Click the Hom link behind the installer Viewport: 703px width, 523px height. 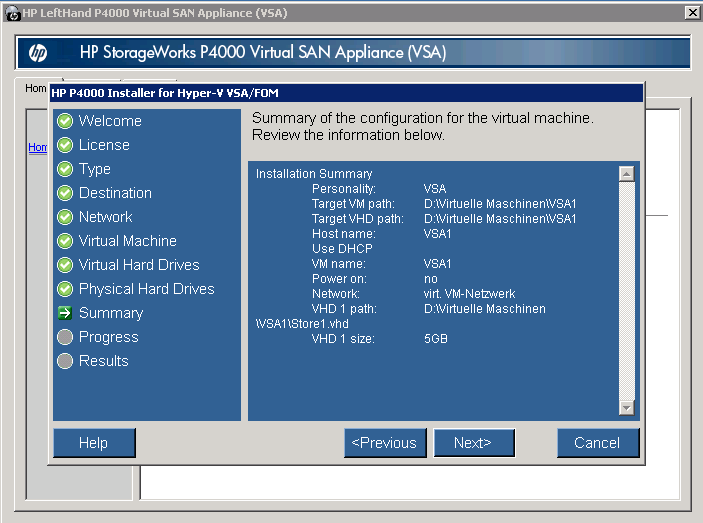click(38, 147)
